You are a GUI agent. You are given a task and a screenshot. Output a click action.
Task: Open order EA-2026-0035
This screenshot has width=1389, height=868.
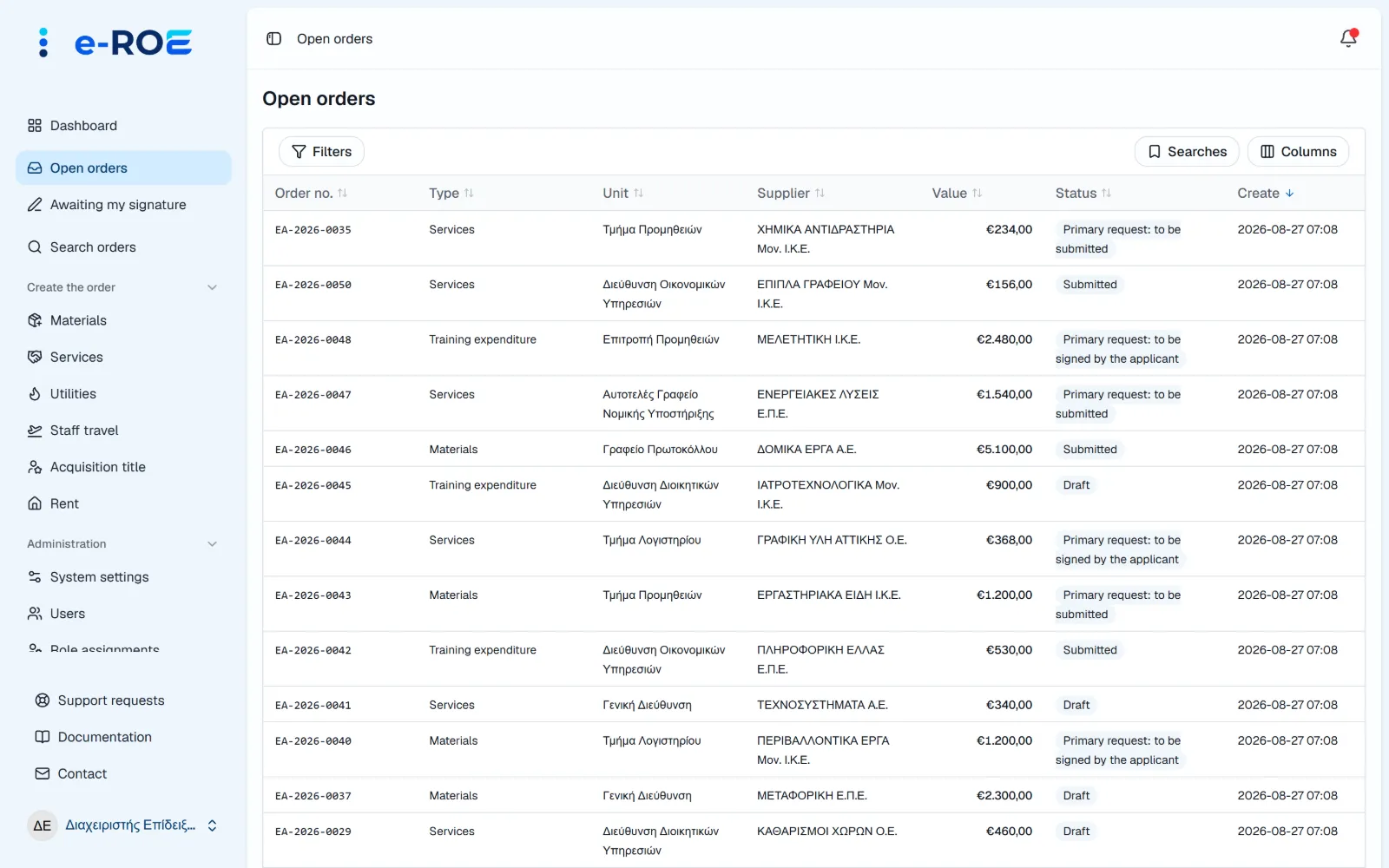click(313, 230)
